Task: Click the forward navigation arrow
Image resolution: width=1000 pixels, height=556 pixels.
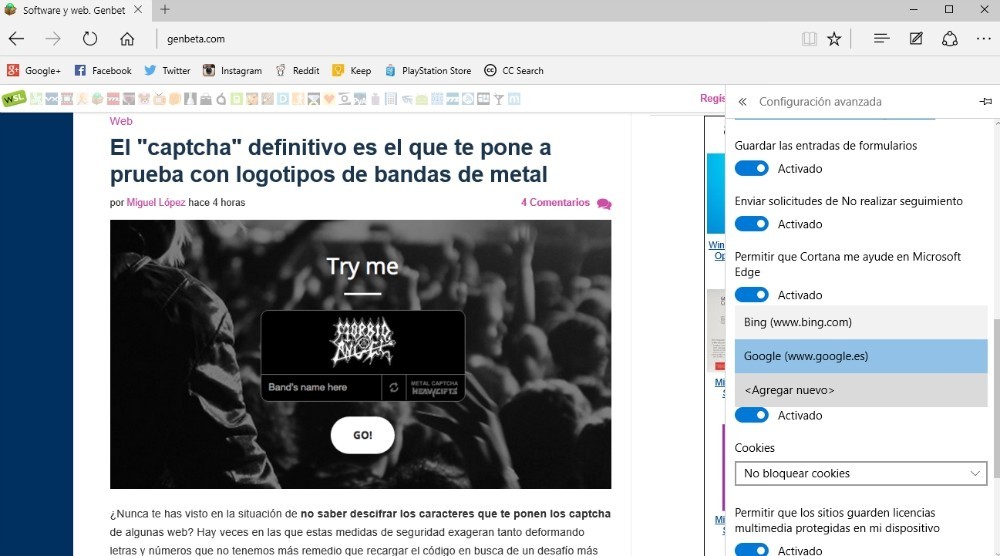Action: pyautogui.click(x=53, y=39)
